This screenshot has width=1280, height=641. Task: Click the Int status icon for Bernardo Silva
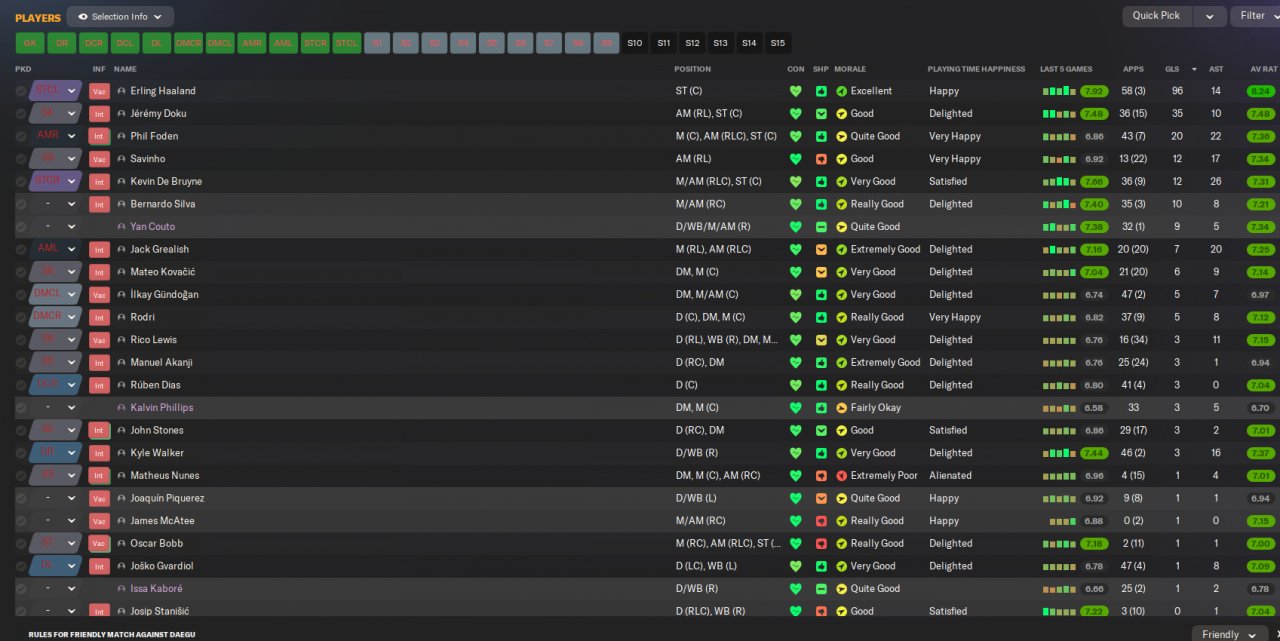[x=99, y=204]
